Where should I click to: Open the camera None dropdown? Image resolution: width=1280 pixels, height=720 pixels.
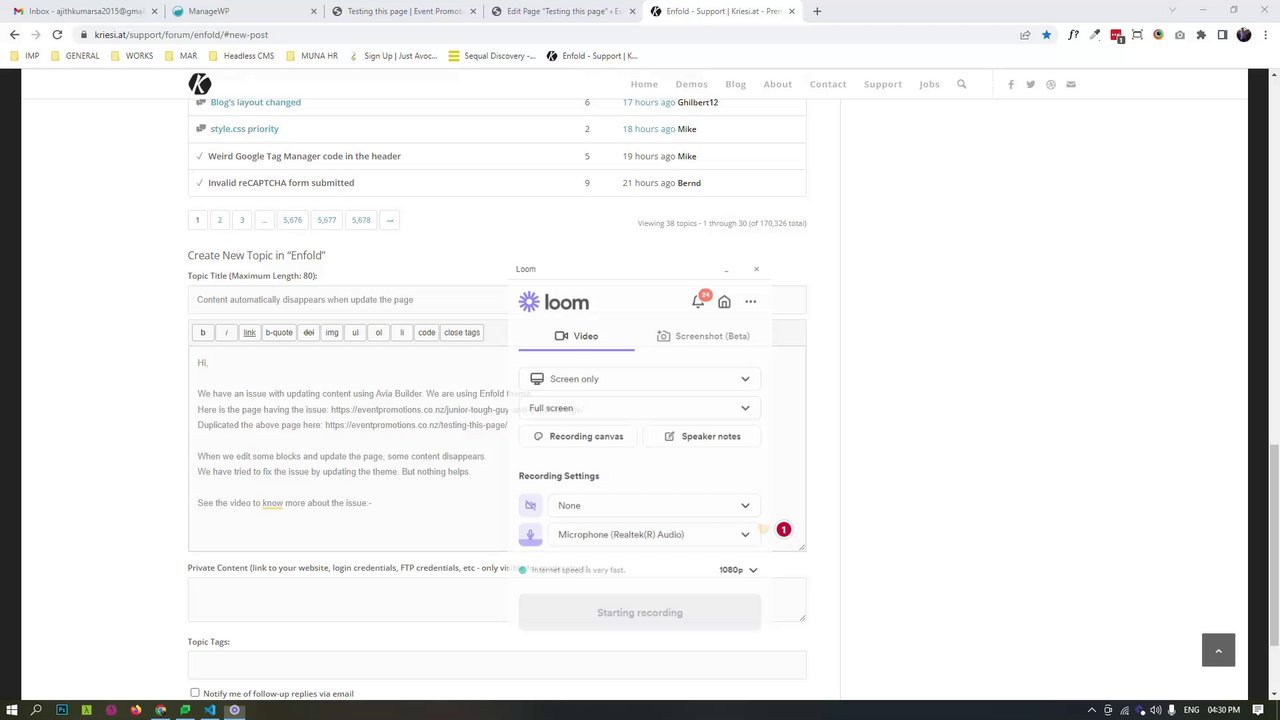[x=654, y=505]
